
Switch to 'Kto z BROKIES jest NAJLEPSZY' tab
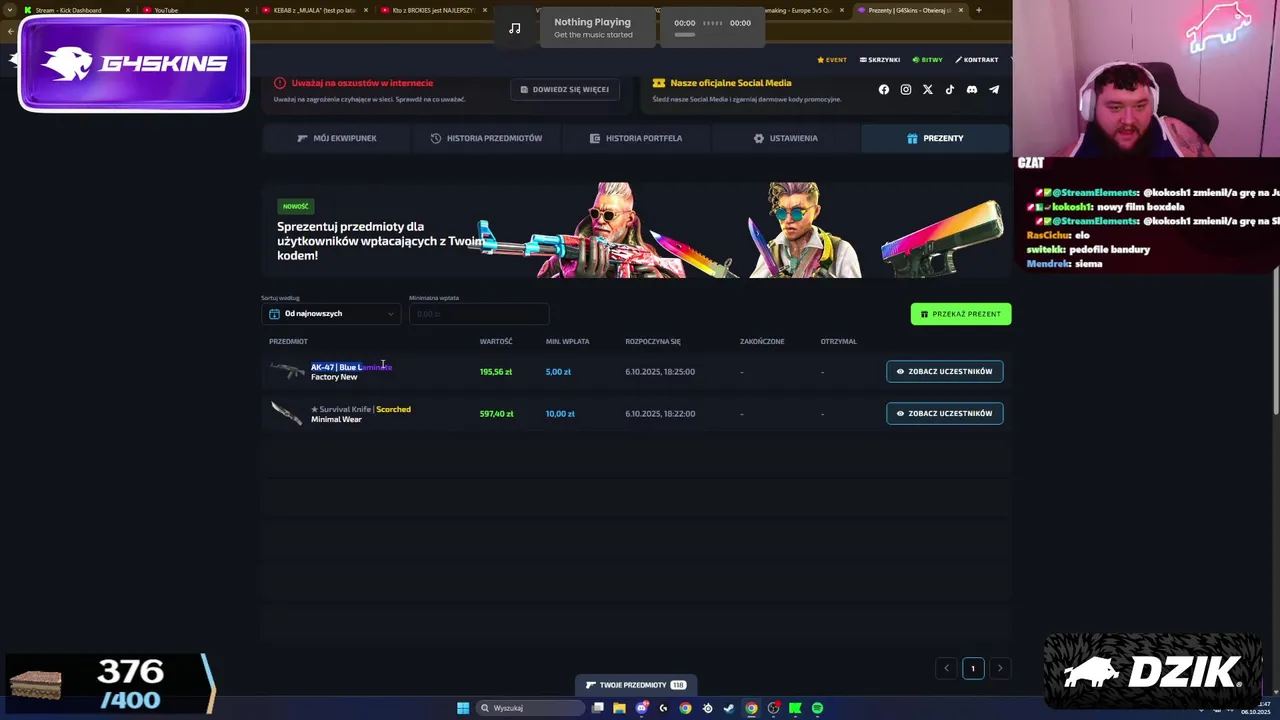tap(433, 10)
